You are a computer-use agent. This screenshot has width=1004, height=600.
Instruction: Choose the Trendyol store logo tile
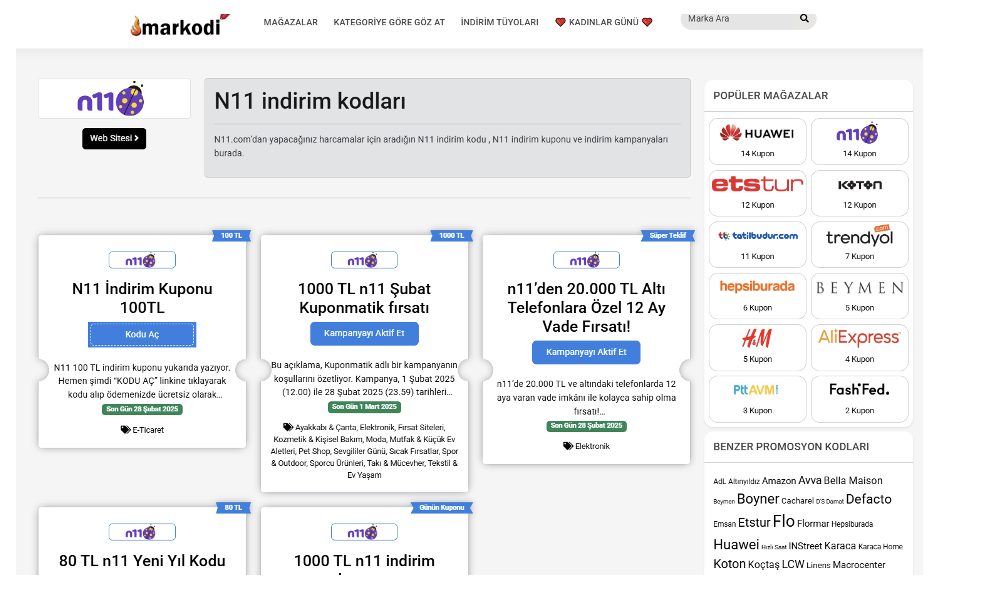click(x=859, y=237)
